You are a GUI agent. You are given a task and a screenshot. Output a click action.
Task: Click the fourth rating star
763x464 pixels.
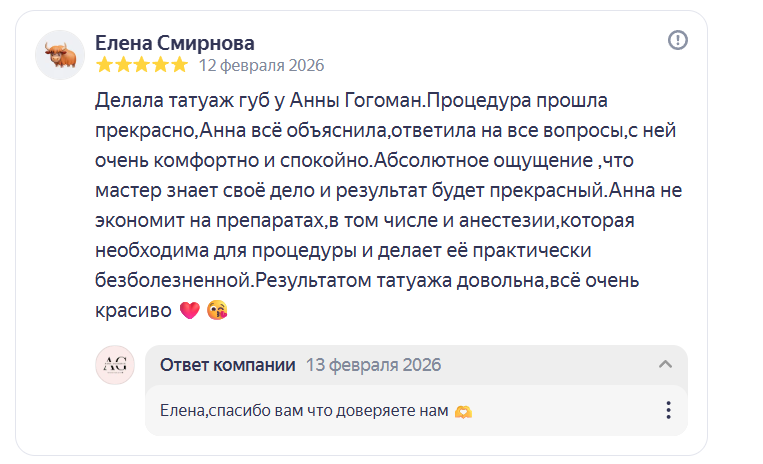pyautogui.click(x=160, y=65)
